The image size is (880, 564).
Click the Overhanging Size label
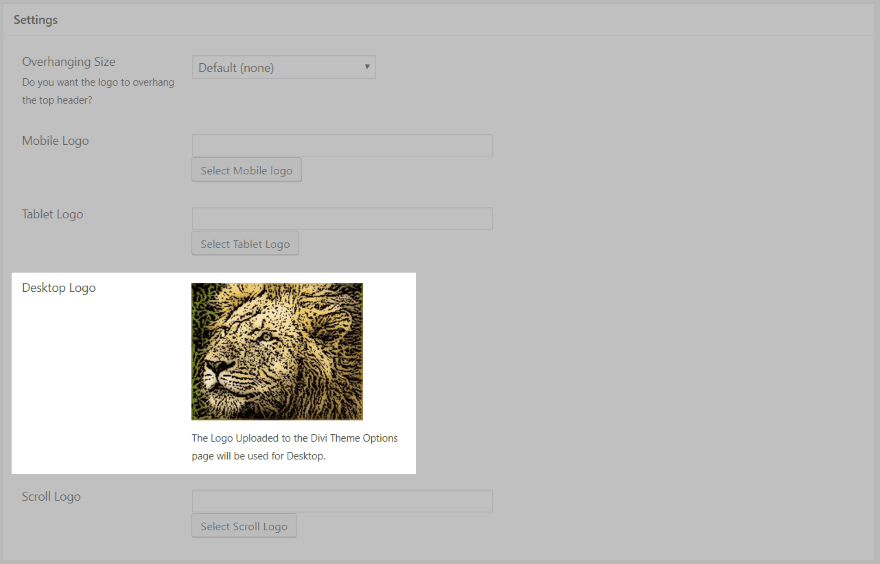pos(69,62)
